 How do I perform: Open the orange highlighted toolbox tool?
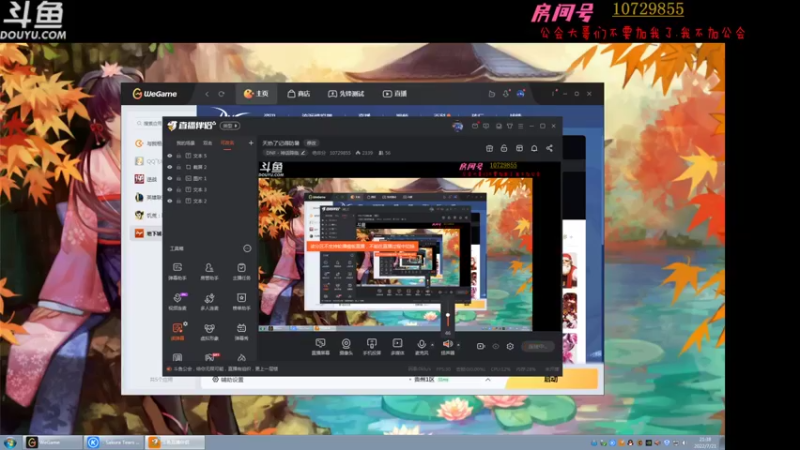[177, 331]
